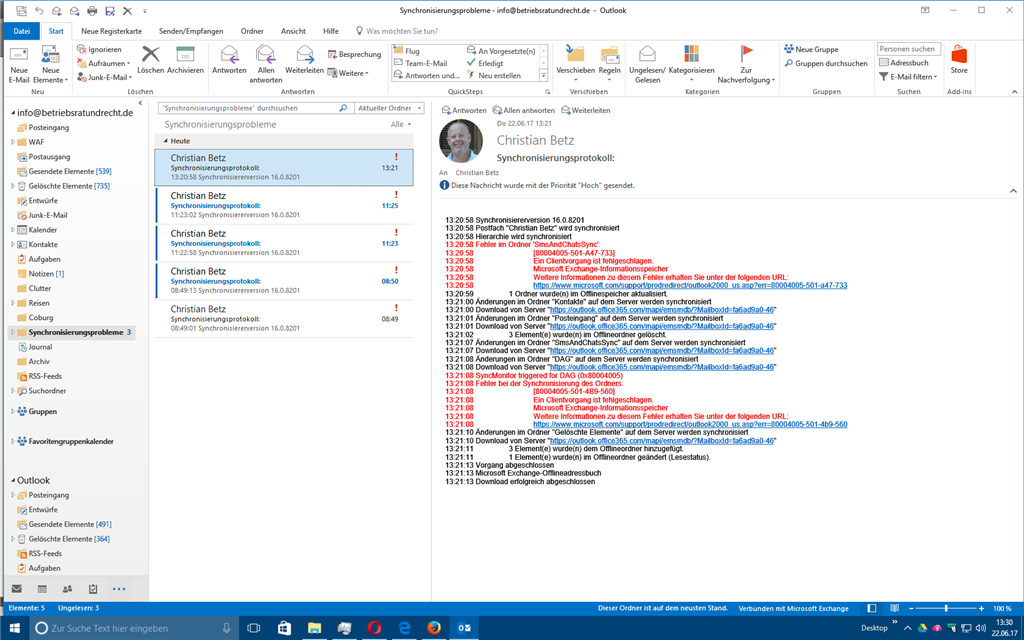The height and width of the screenshot is (640, 1024).
Task: Open the Datei tab
Action: point(22,31)
